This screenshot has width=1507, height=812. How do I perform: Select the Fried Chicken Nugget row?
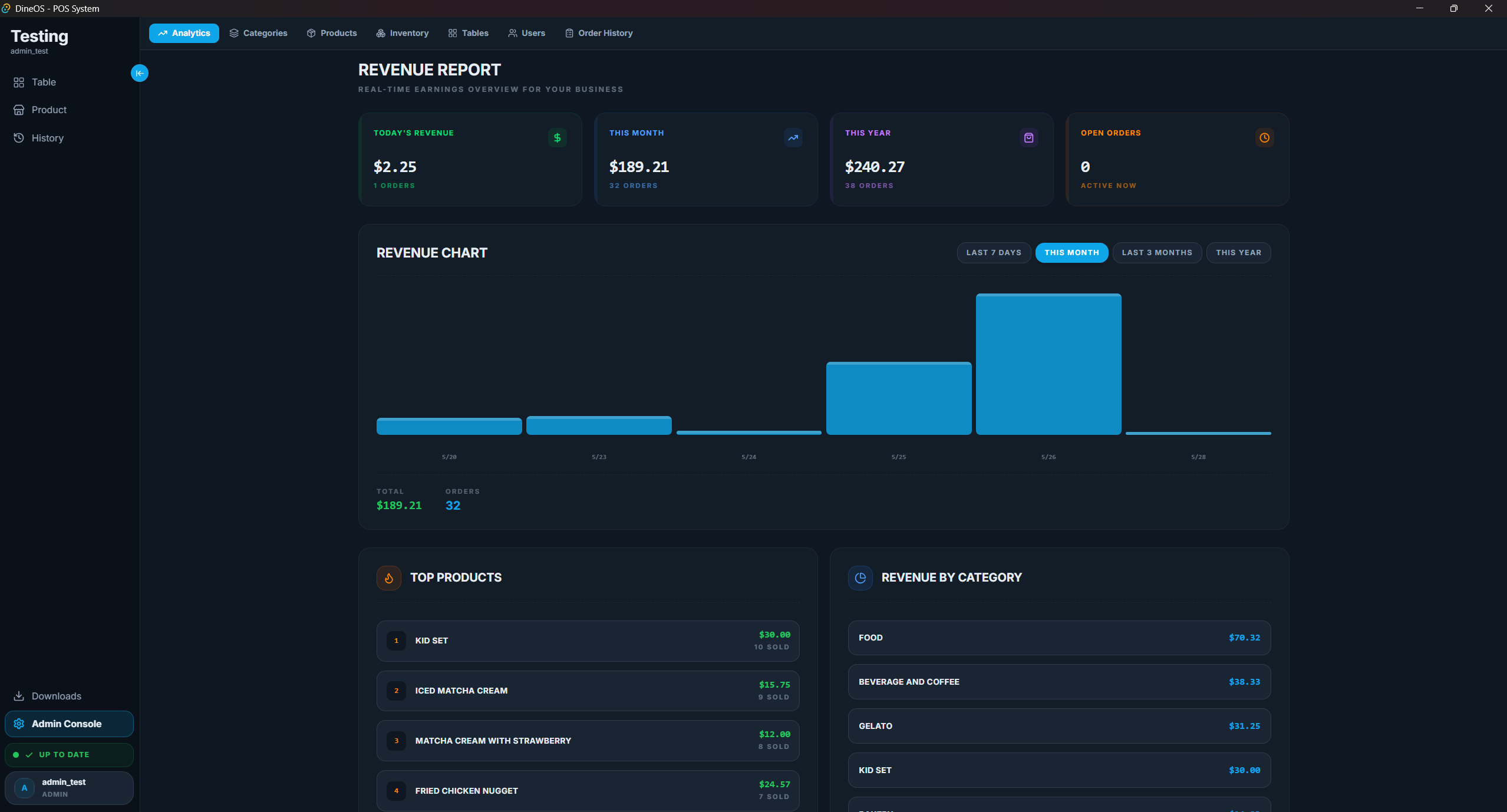pyautogui.click(x=588, y=791)
